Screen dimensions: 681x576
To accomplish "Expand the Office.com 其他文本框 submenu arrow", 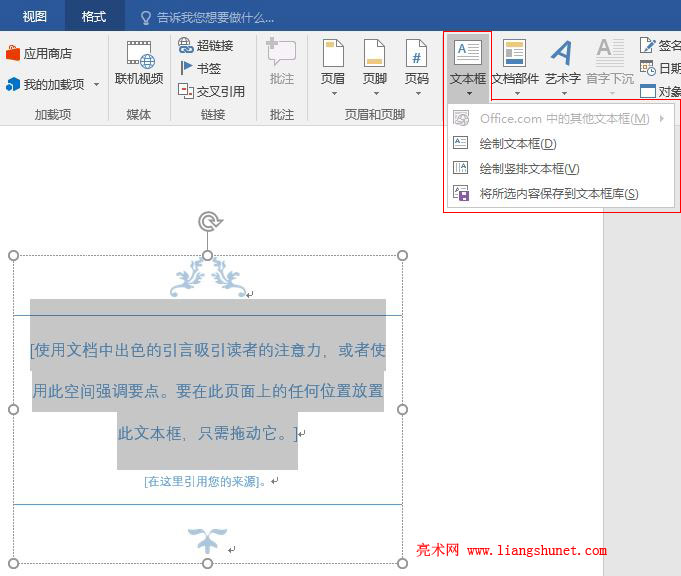I will click(x=661, y=118).
